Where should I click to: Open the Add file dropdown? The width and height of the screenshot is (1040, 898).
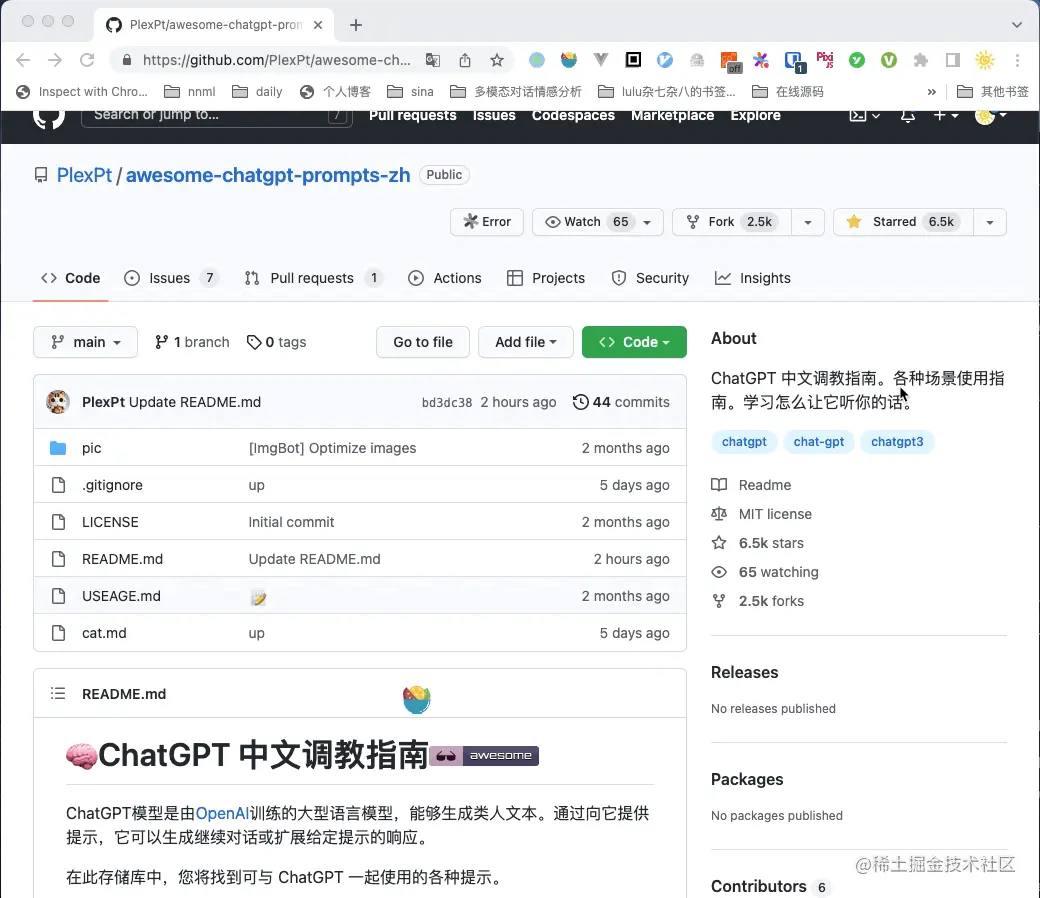pyautogui.click(x=525, y=342)
